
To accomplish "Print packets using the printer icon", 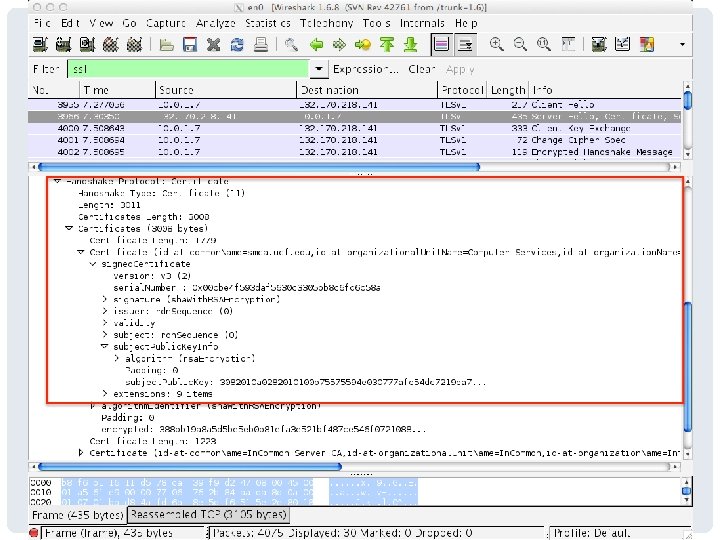I will (x=261, y=45).
